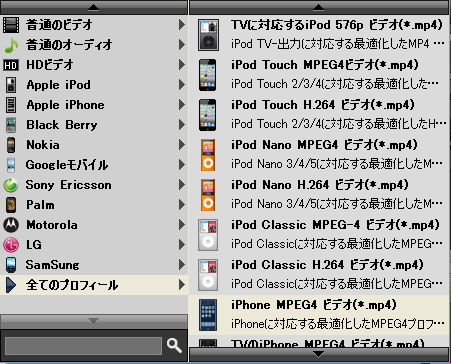Click the HD icon beside HDビデオ
The width and height of the screenshot is (451, 364).
point(11,65)
